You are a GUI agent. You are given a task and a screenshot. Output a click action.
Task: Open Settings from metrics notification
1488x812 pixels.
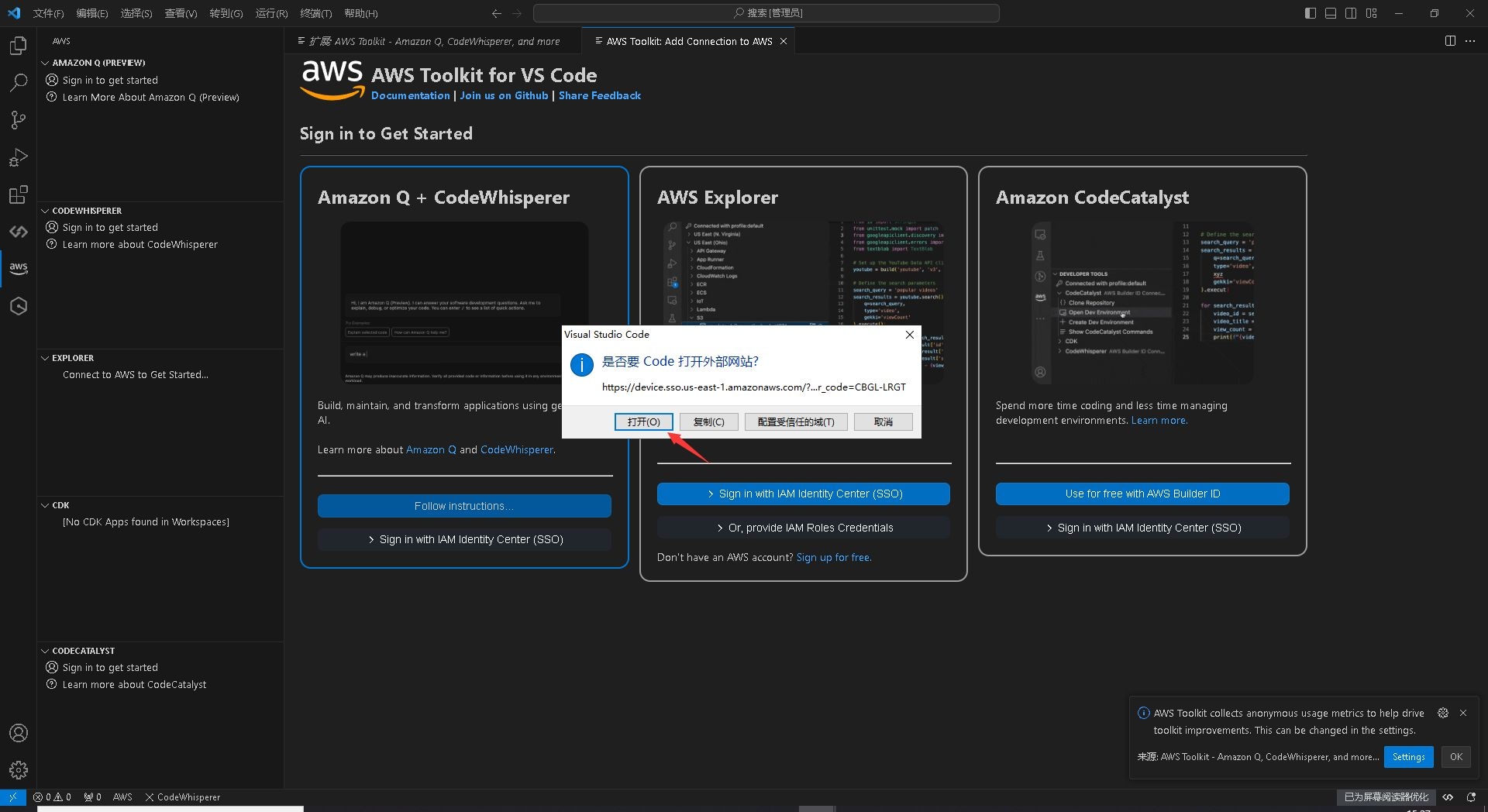pyautogui.click(x=1408, y=757)
